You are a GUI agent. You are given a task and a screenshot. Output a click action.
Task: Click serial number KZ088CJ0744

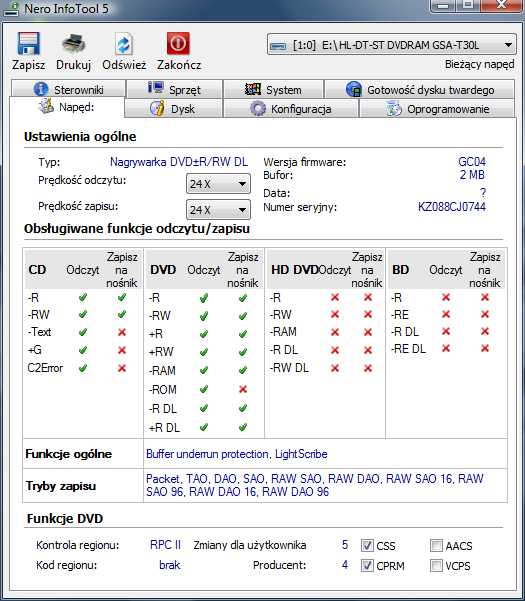point(452,207)
